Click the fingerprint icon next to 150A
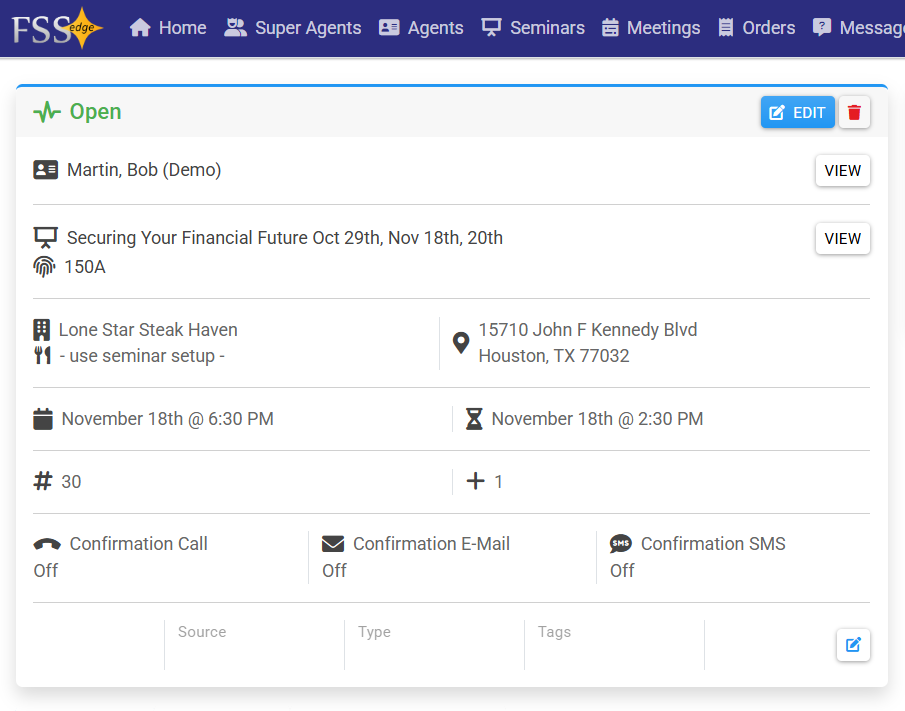The height and width of the screenshot is (711, 905). point(44,266)
